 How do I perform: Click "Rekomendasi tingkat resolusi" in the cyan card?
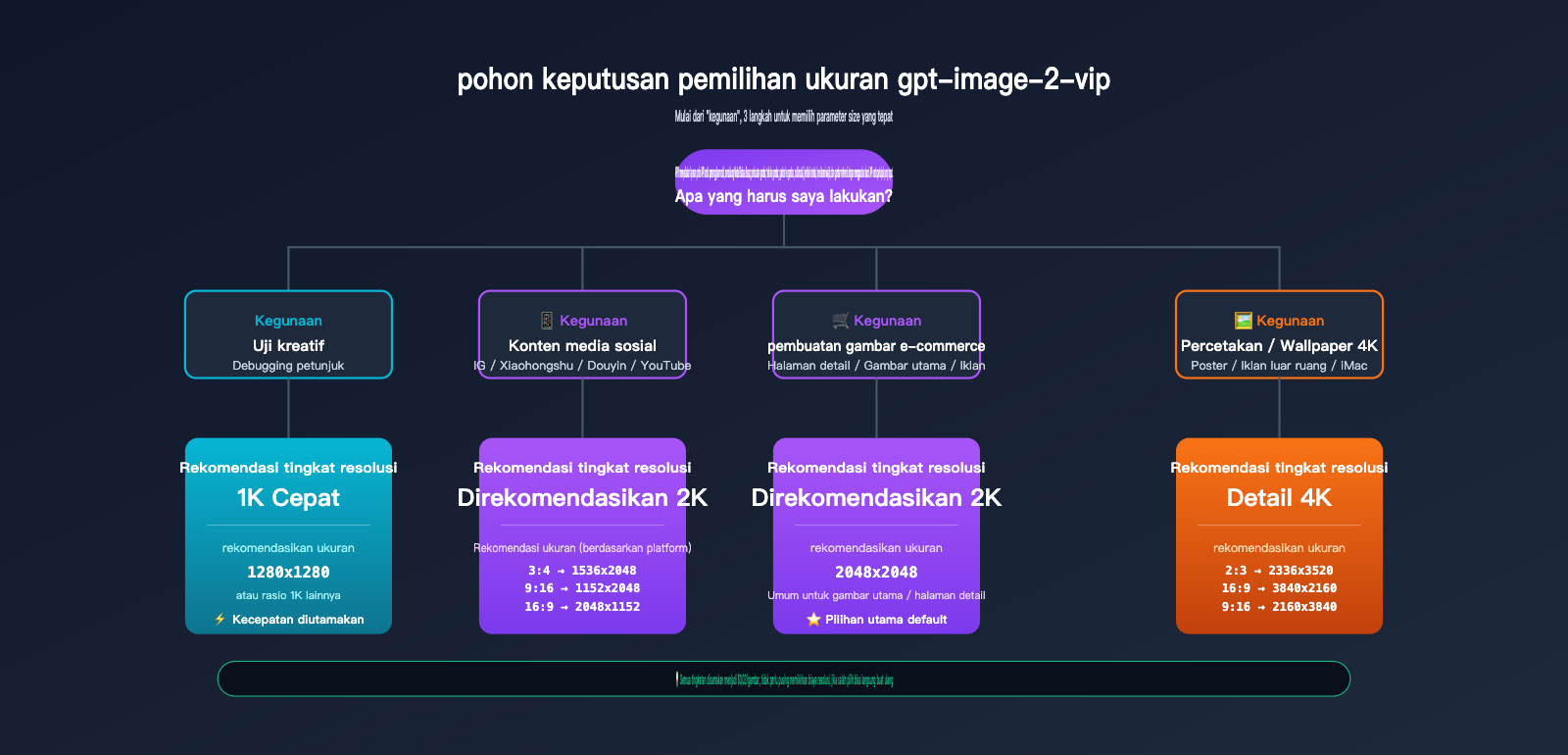(288, 468)
